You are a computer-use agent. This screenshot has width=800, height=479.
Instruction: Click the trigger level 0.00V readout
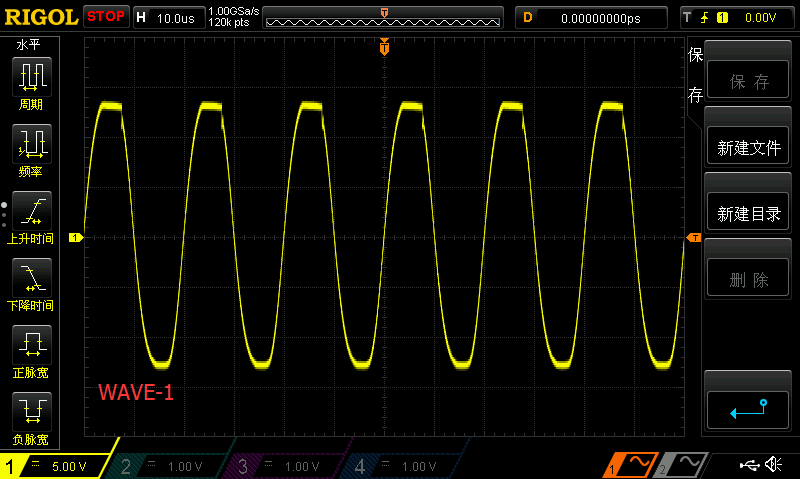(760, 18)
